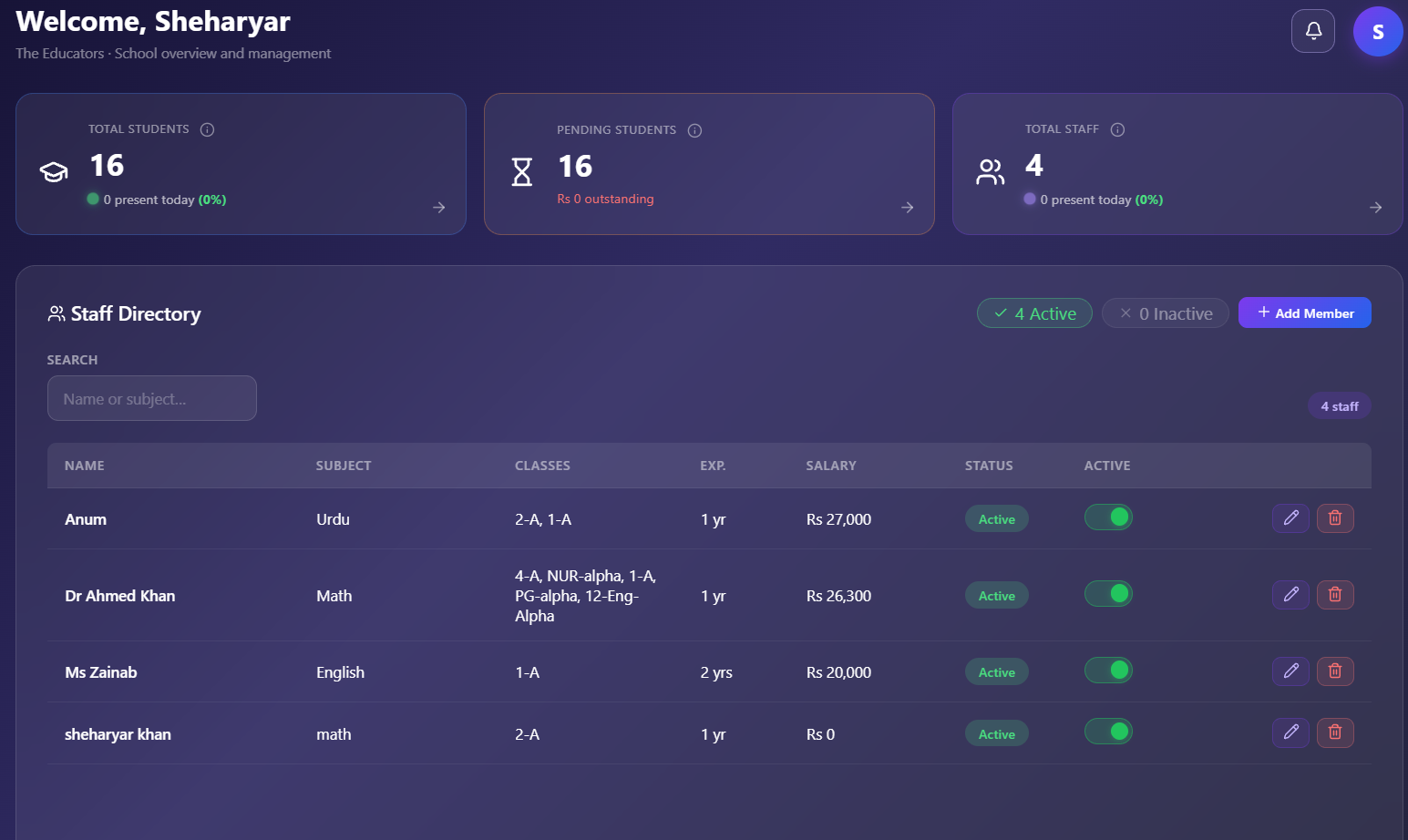Image resolution: width=1408 pixels, height=840 pixels.
Task: Open Pending Students card via arrow
Action: click(908, 208)
